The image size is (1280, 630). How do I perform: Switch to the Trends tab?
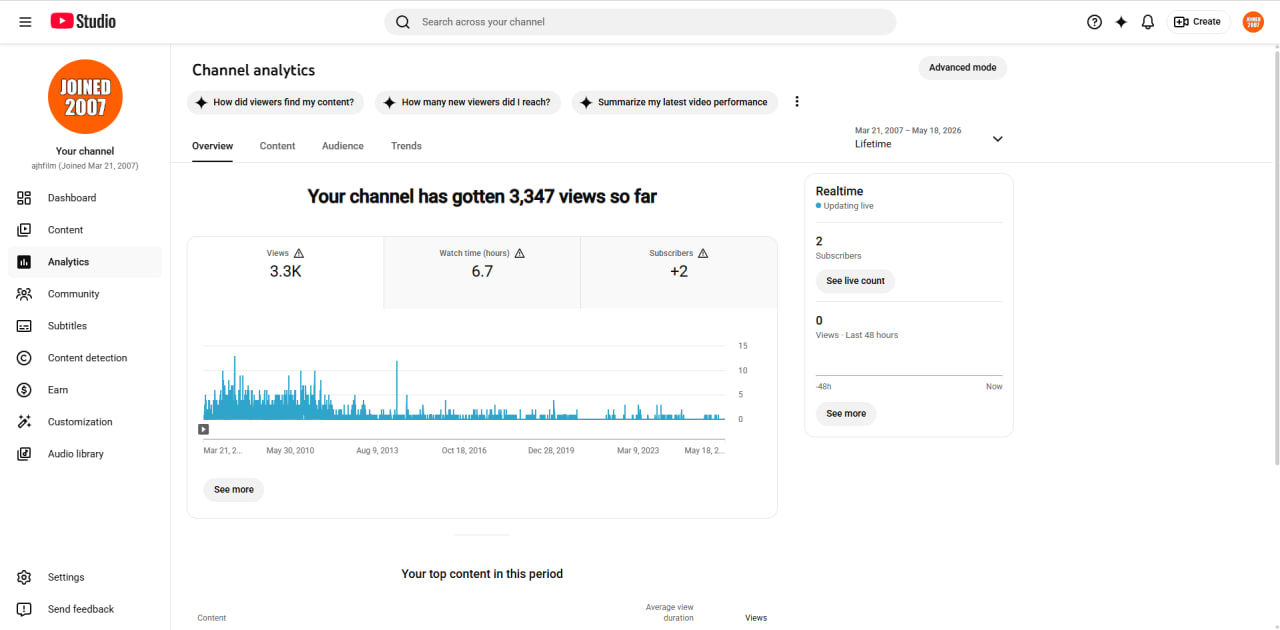pyautogui.click(x=406, y=146)
